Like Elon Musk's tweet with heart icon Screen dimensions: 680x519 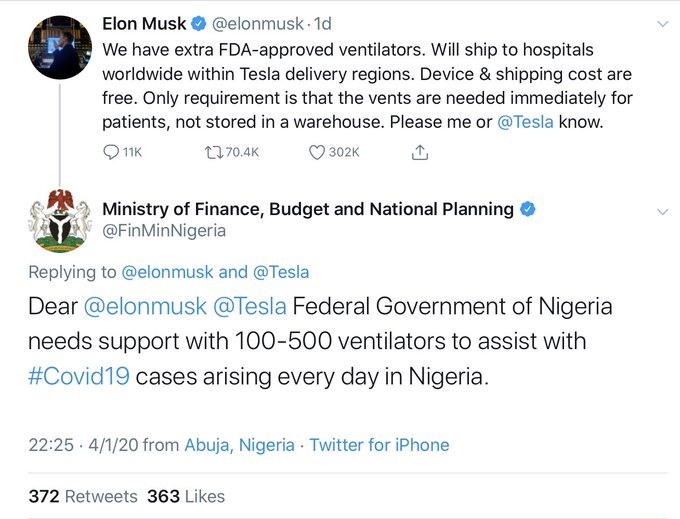(317, 152)
